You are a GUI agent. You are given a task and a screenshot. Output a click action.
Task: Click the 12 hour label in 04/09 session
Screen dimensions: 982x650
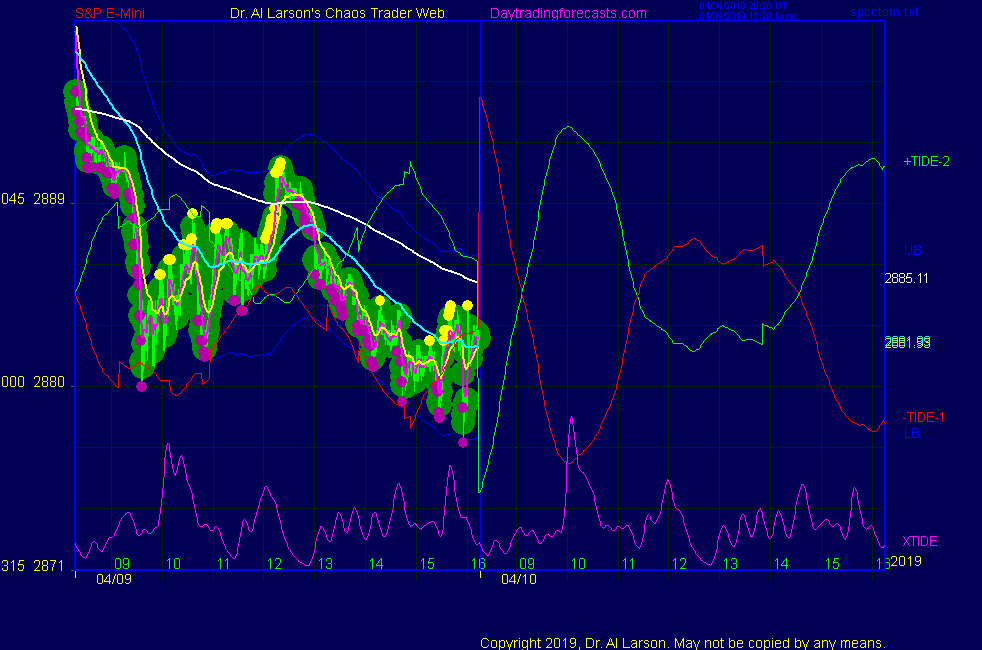coord(274,564)
